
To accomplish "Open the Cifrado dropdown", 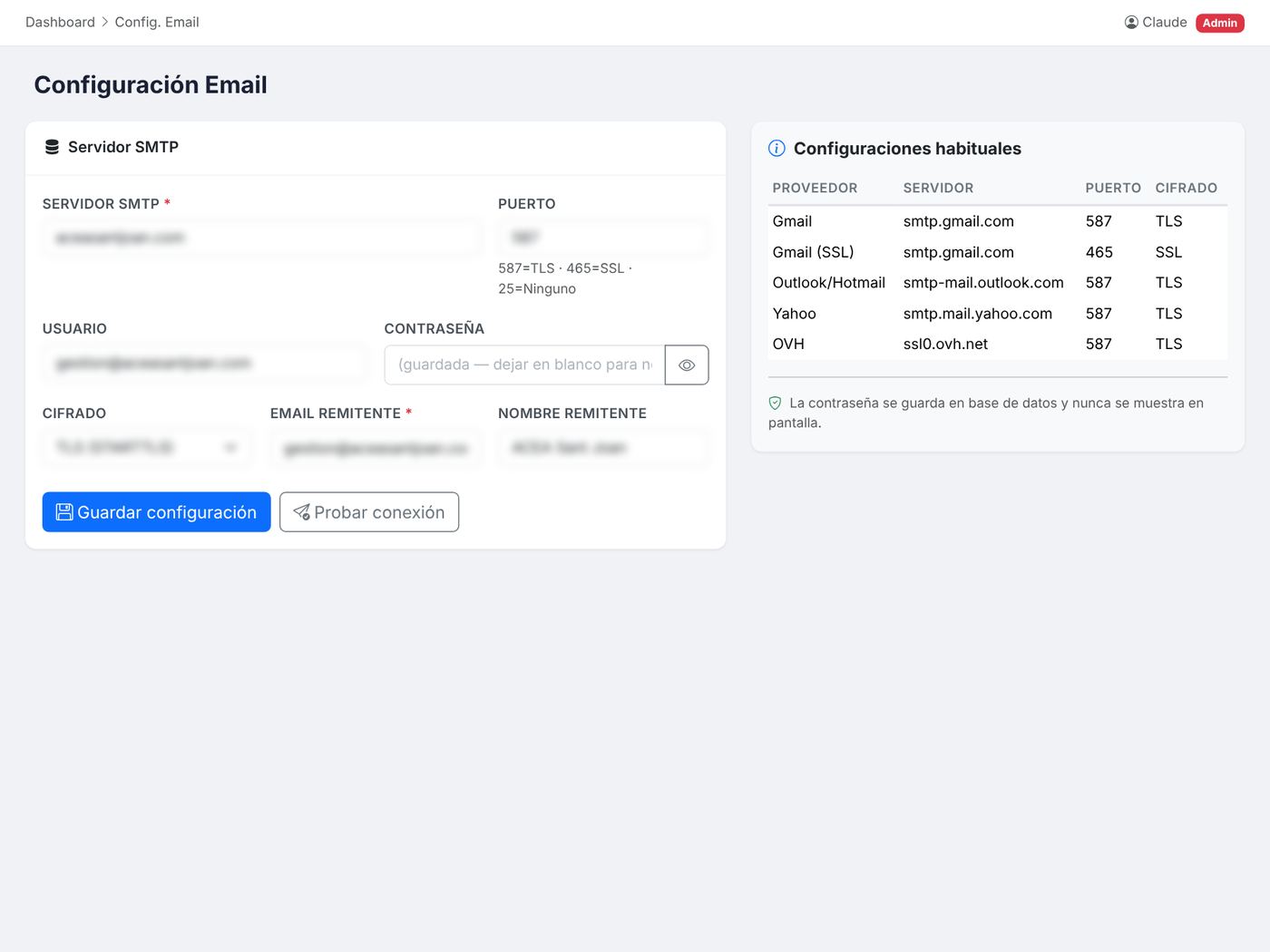I will [x=147, y=448].
